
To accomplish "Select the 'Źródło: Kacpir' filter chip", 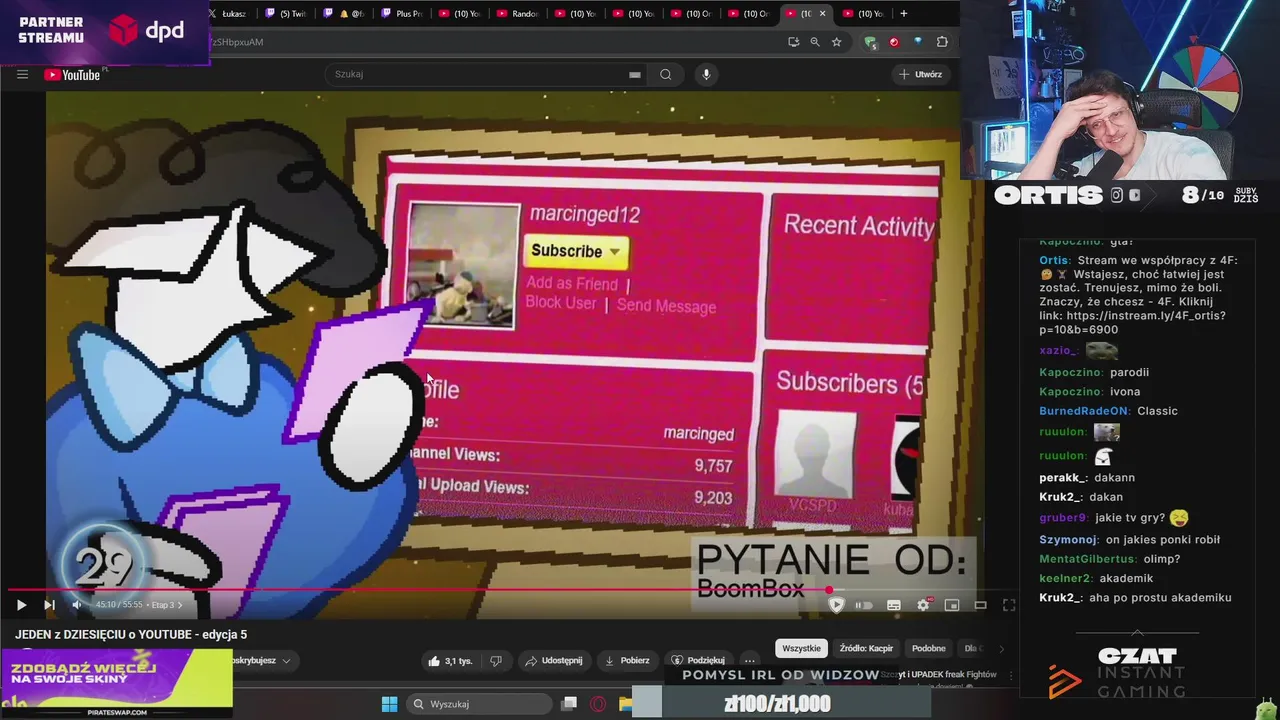I will 866,648.
